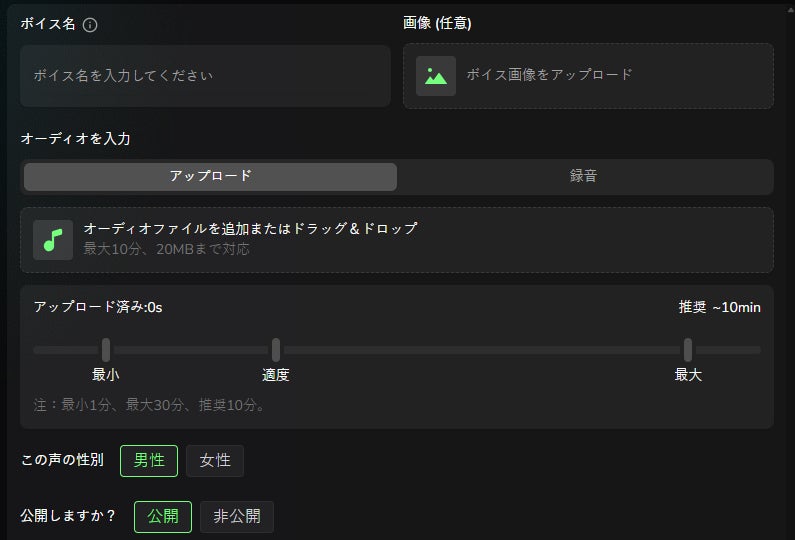Select 男性 as the voice gender
This screenshot has width=795, height=540.
coord(149,461)
